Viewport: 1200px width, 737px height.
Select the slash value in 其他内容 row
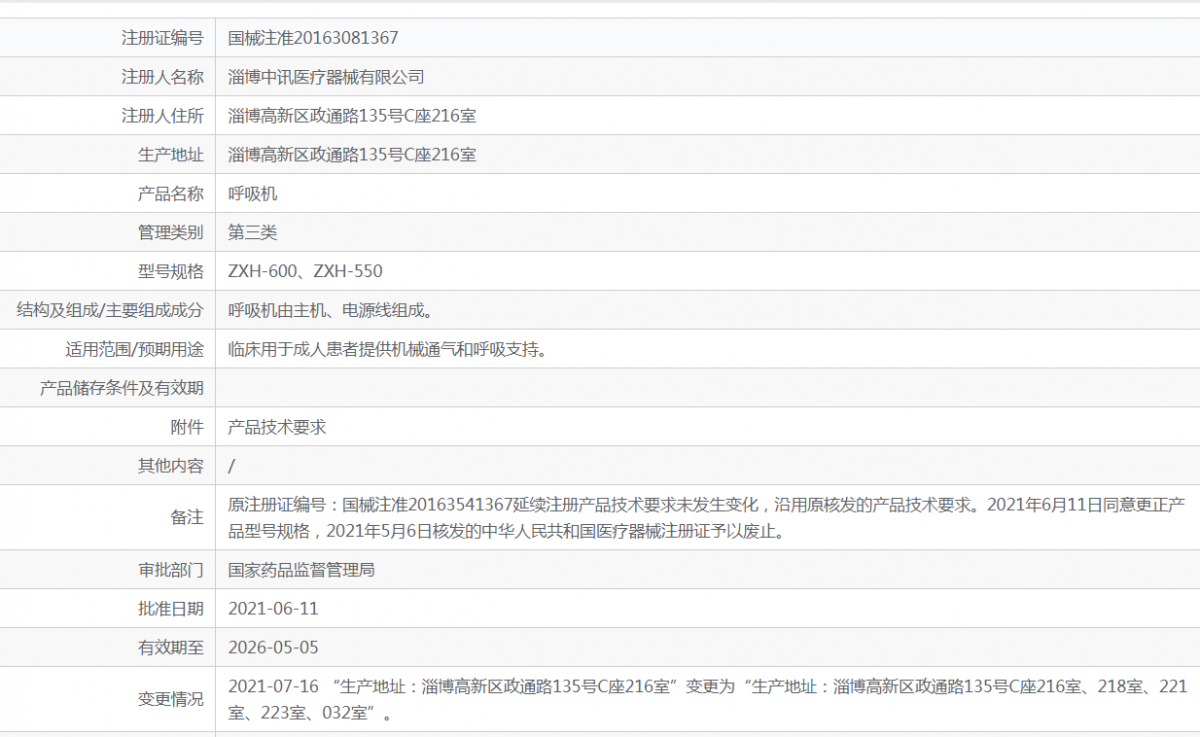[232, 467]
